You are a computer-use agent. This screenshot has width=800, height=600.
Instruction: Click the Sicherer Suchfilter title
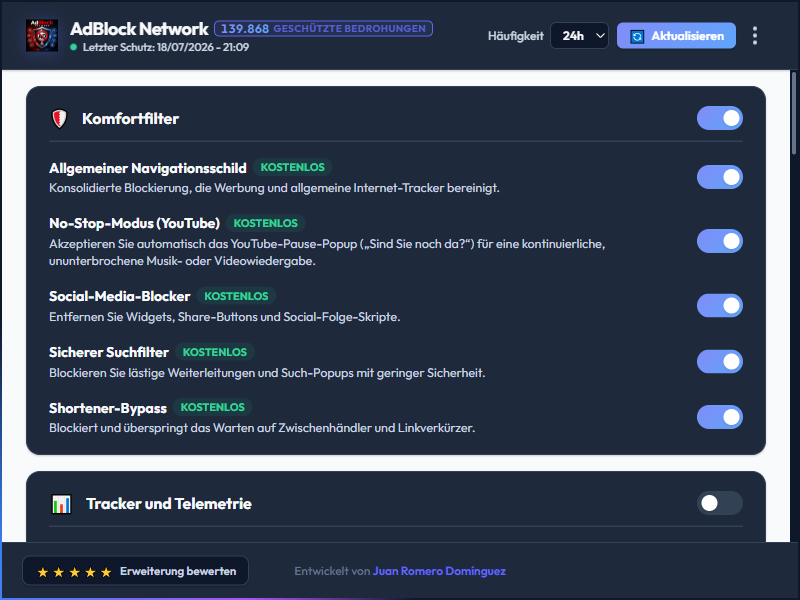point(109,353)
